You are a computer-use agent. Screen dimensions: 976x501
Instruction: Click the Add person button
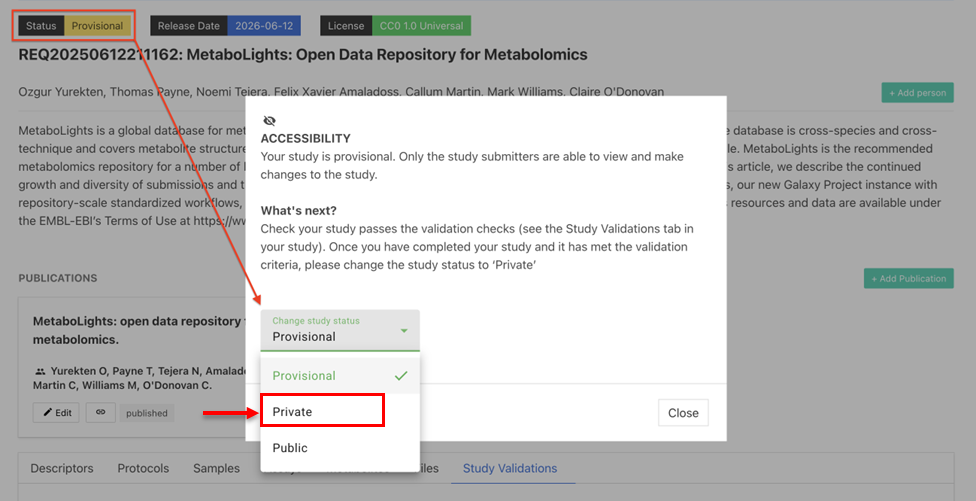917,93
